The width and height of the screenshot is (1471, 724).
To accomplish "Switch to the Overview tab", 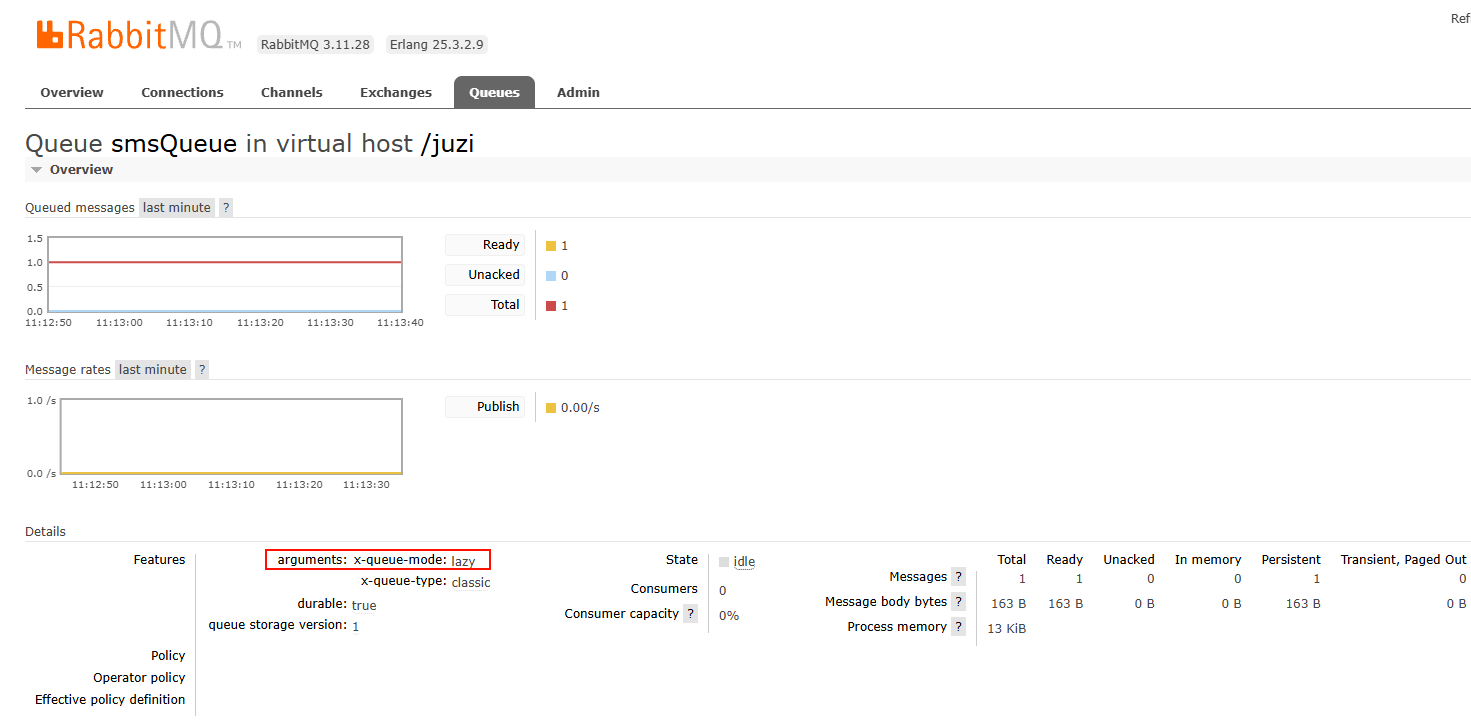I will tap(72, 93).
